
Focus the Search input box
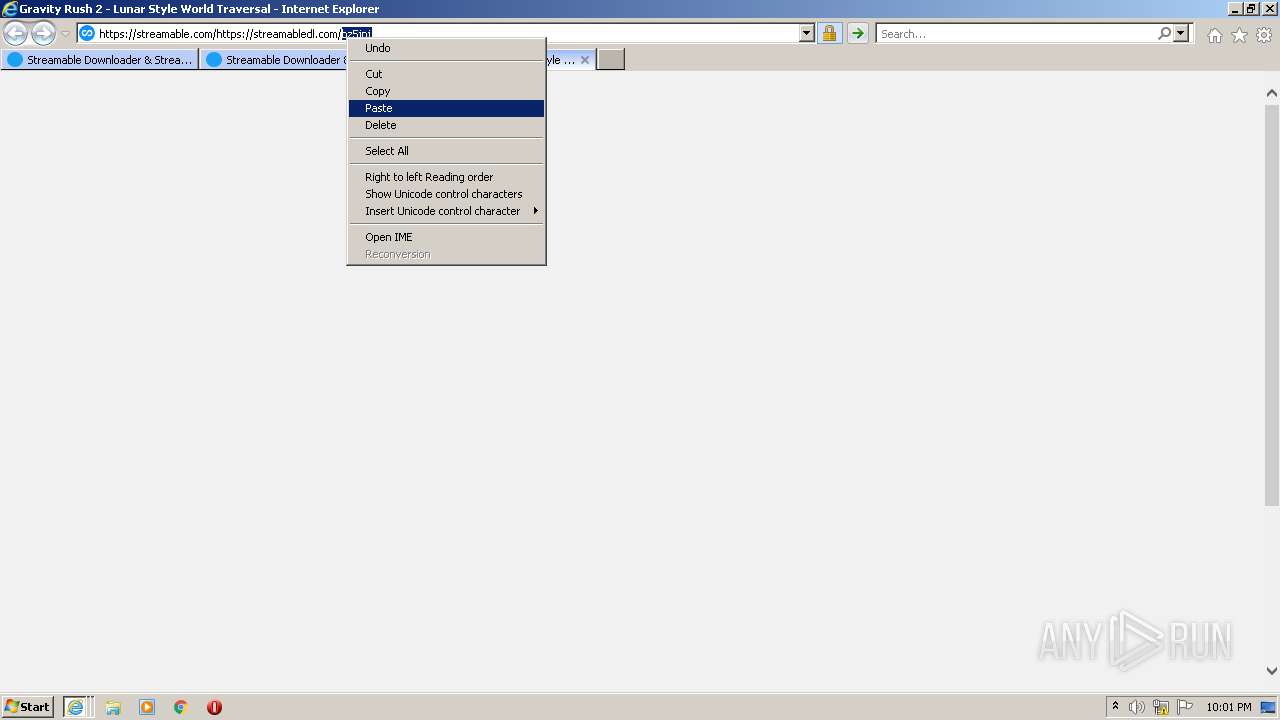[x=1015, y=33]
